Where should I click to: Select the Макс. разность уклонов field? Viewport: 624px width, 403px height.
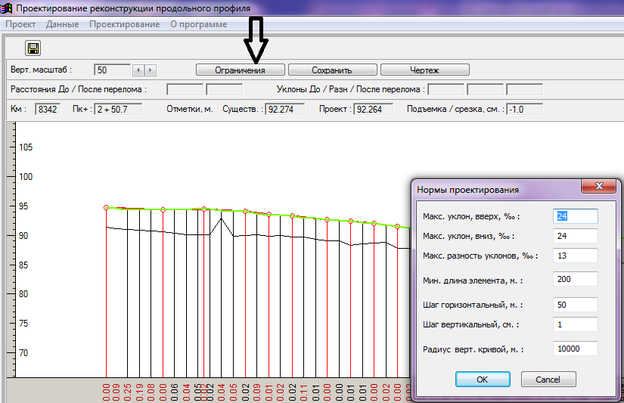pos(575,257)
